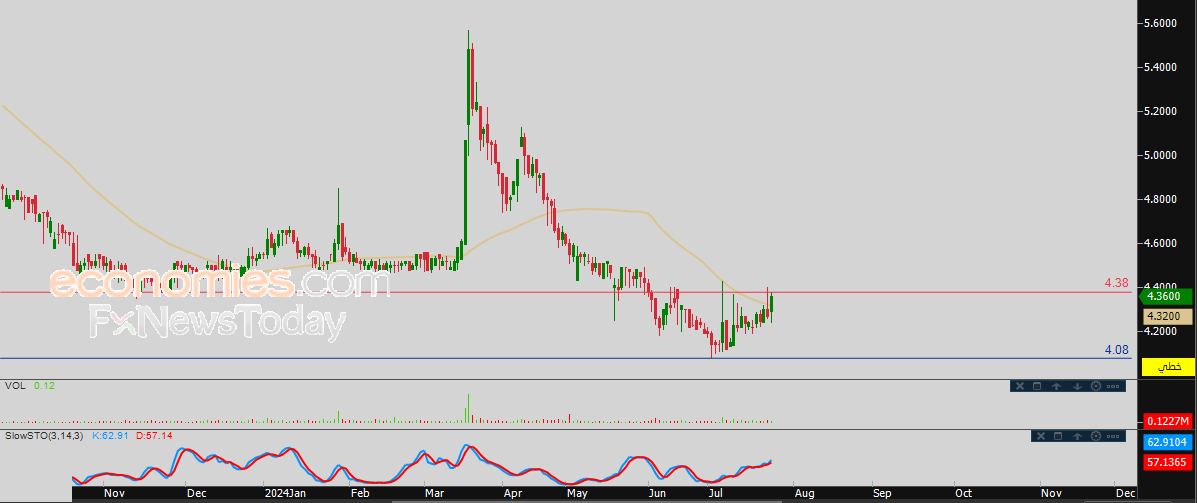Click the 4.8000 price axis label

1160,199
